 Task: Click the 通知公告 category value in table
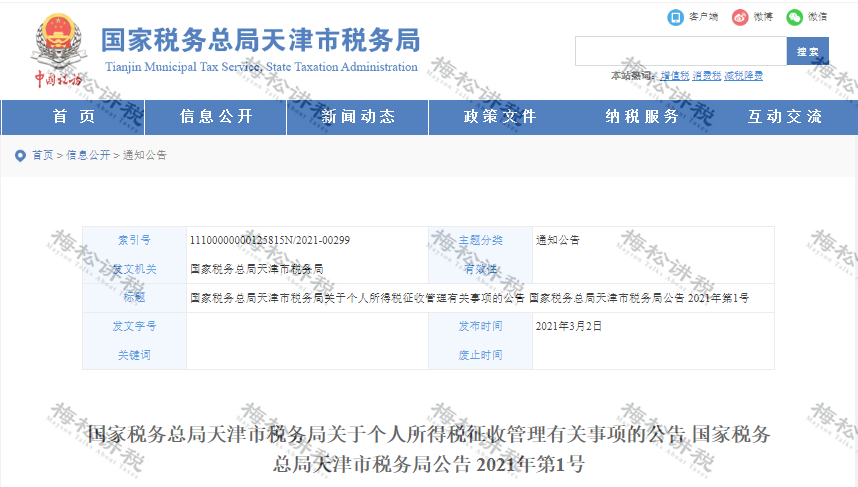558,240
